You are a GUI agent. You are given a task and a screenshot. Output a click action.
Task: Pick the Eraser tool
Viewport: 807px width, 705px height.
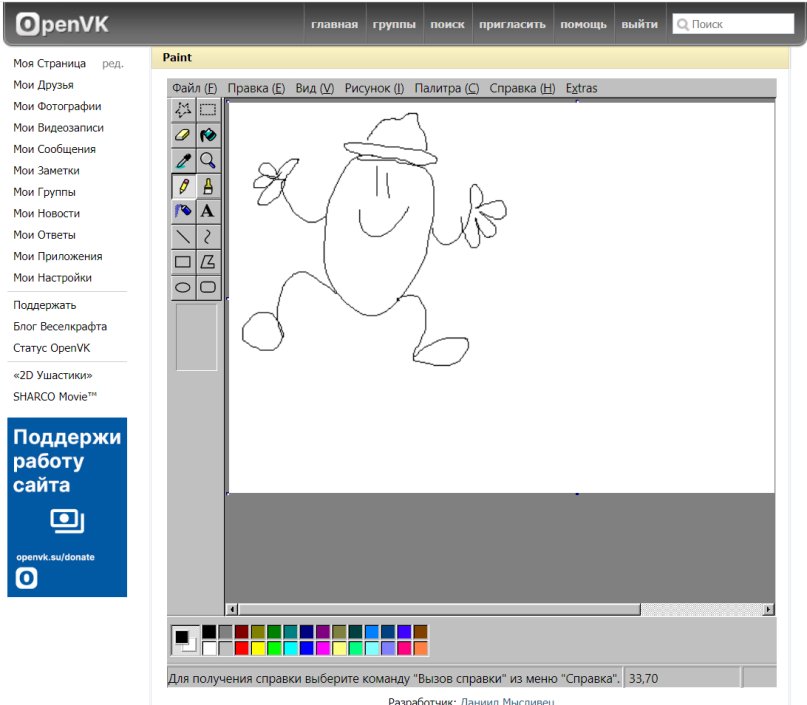[183, 135]
